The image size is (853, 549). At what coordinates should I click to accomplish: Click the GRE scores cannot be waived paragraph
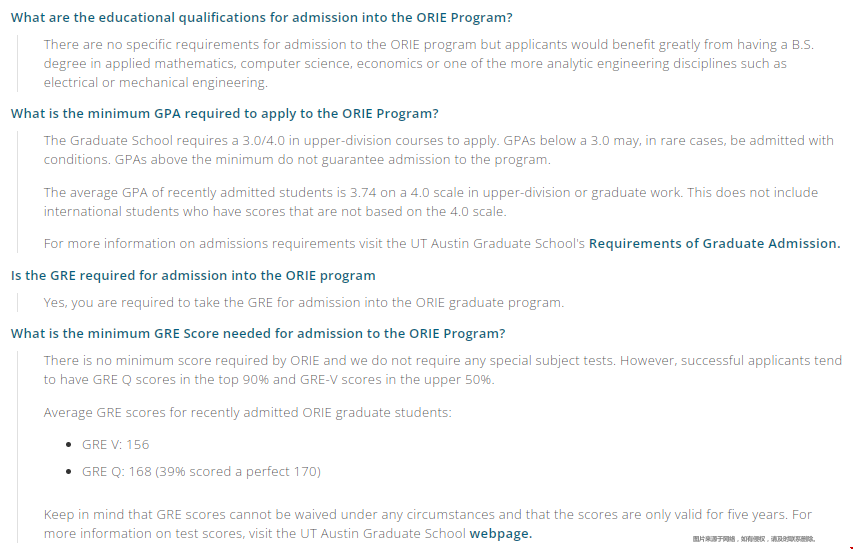pyautogui.click(x=428, y=523)
